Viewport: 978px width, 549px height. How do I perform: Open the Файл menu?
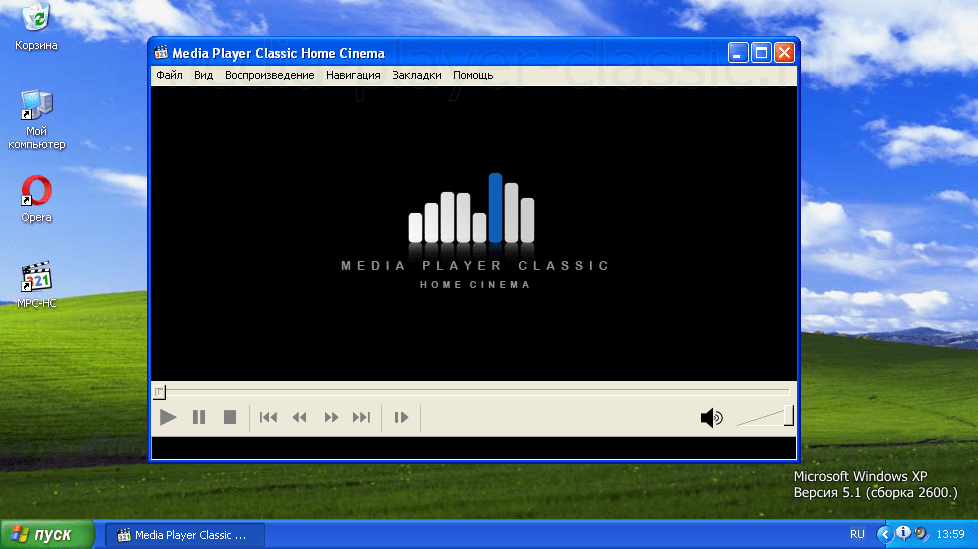[x=169, y=75]
